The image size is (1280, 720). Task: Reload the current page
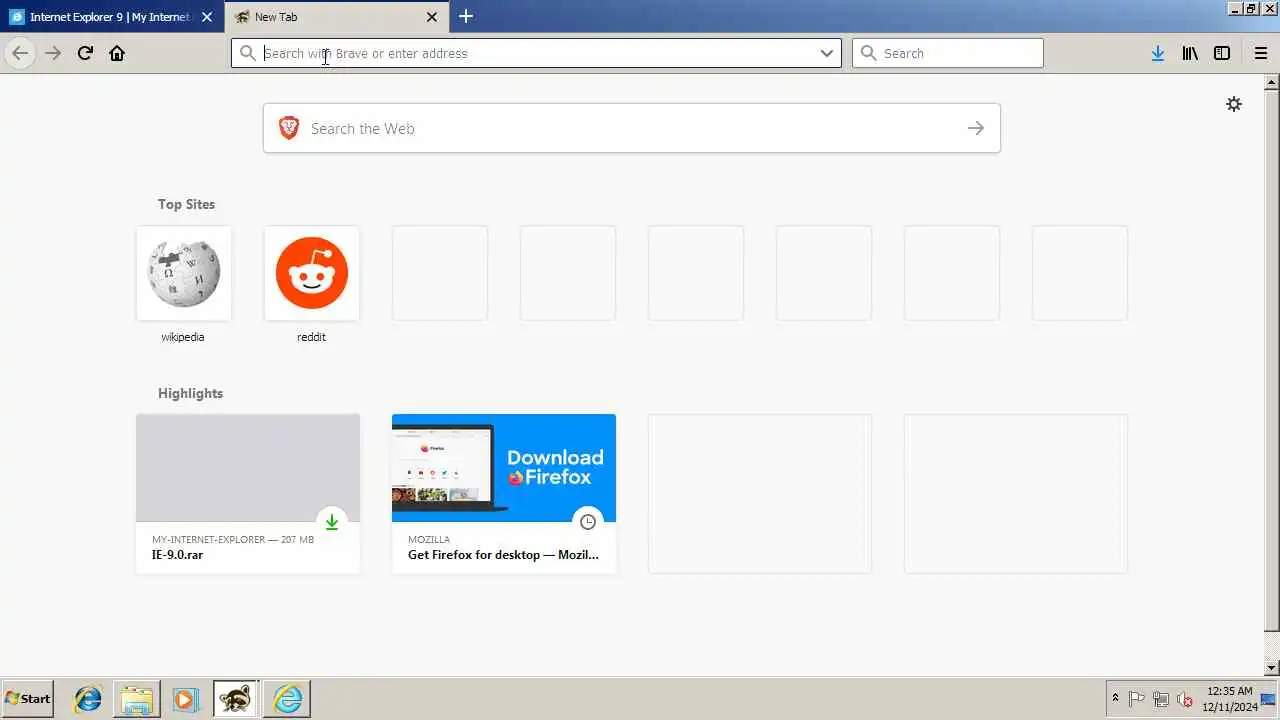(x=85, y=53)
